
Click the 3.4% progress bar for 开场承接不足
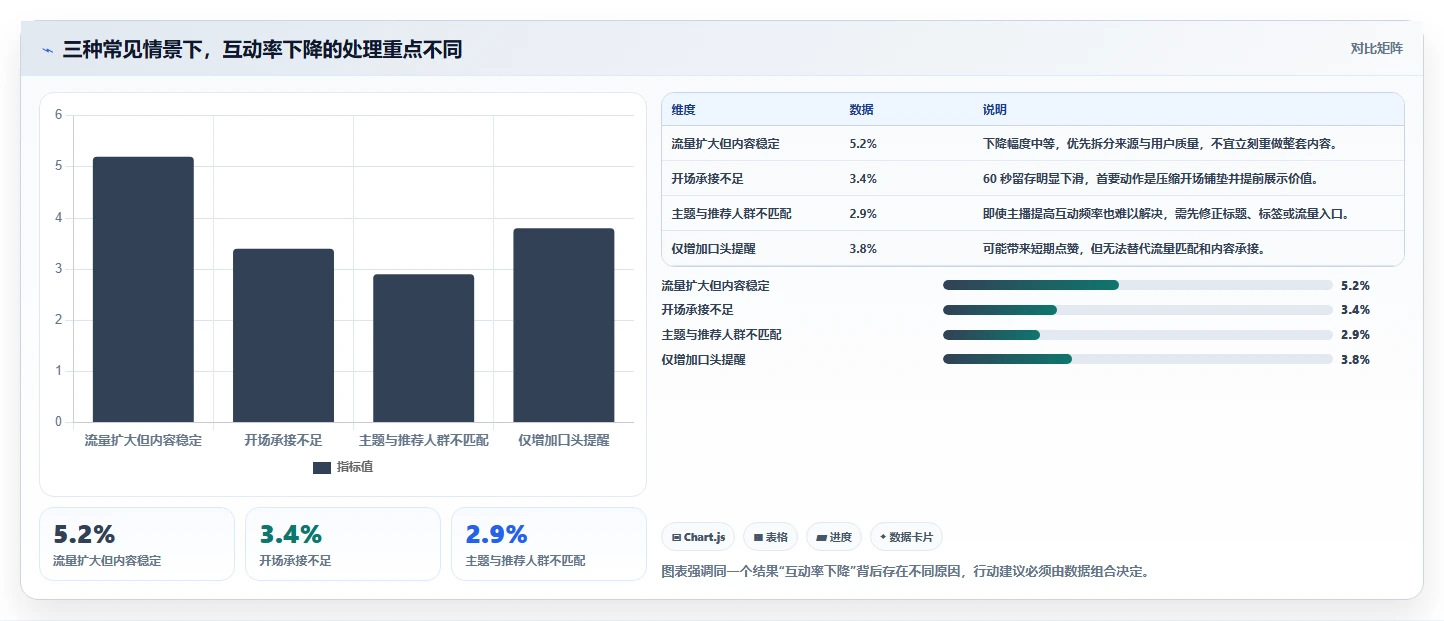tap(1137, 310)
